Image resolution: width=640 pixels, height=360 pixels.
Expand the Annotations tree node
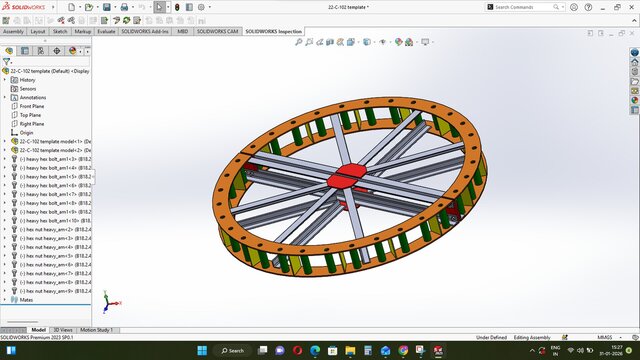click(x=5, y=98)
